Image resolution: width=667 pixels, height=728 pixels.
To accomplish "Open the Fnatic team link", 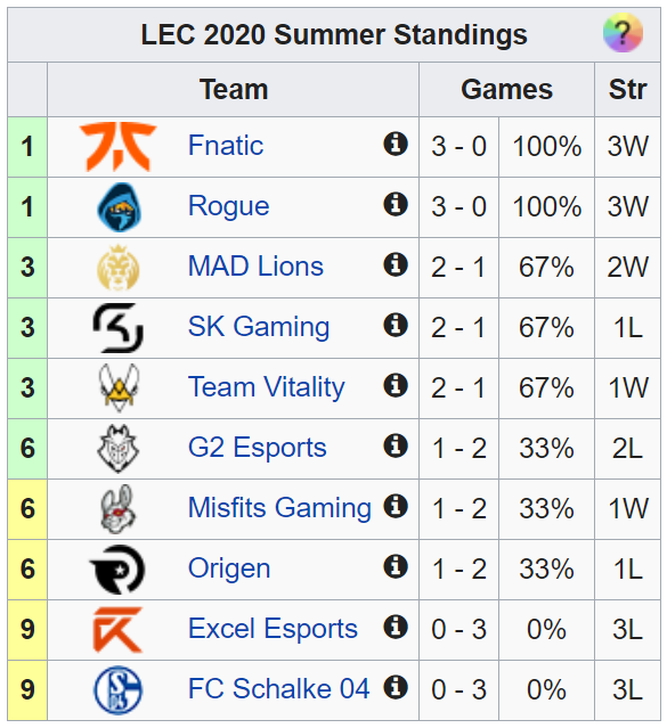I will (x=226, y=145).
